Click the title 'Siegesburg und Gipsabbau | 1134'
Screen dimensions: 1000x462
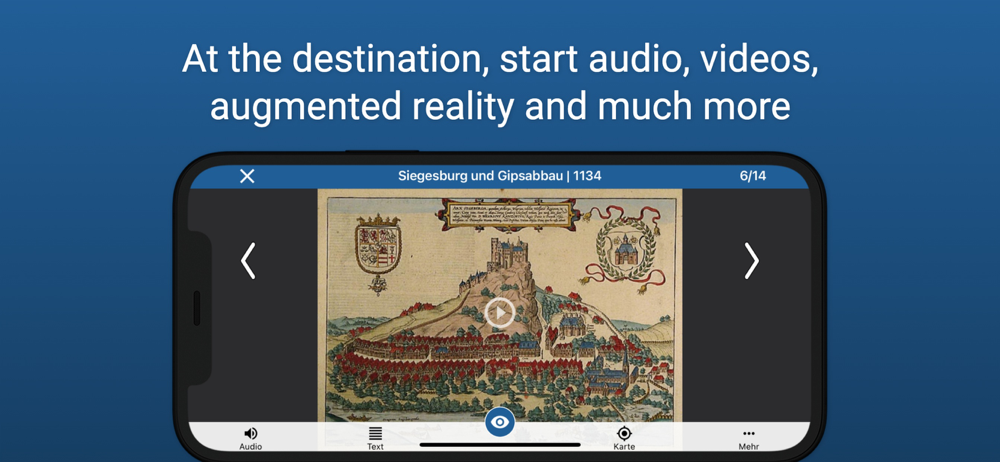pyautogui.click(x=500, y=176)
